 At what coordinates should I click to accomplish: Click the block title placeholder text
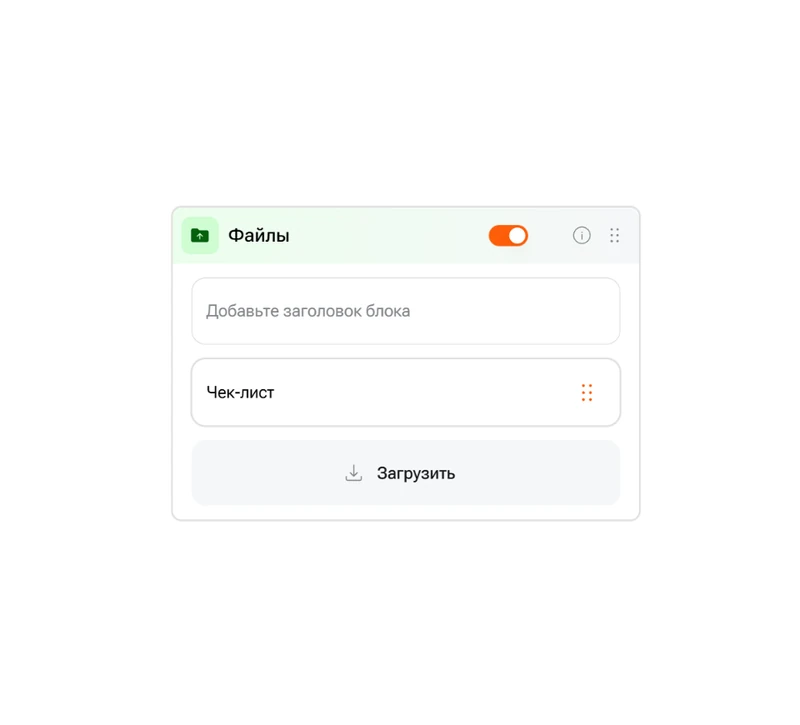pos(308,311)
